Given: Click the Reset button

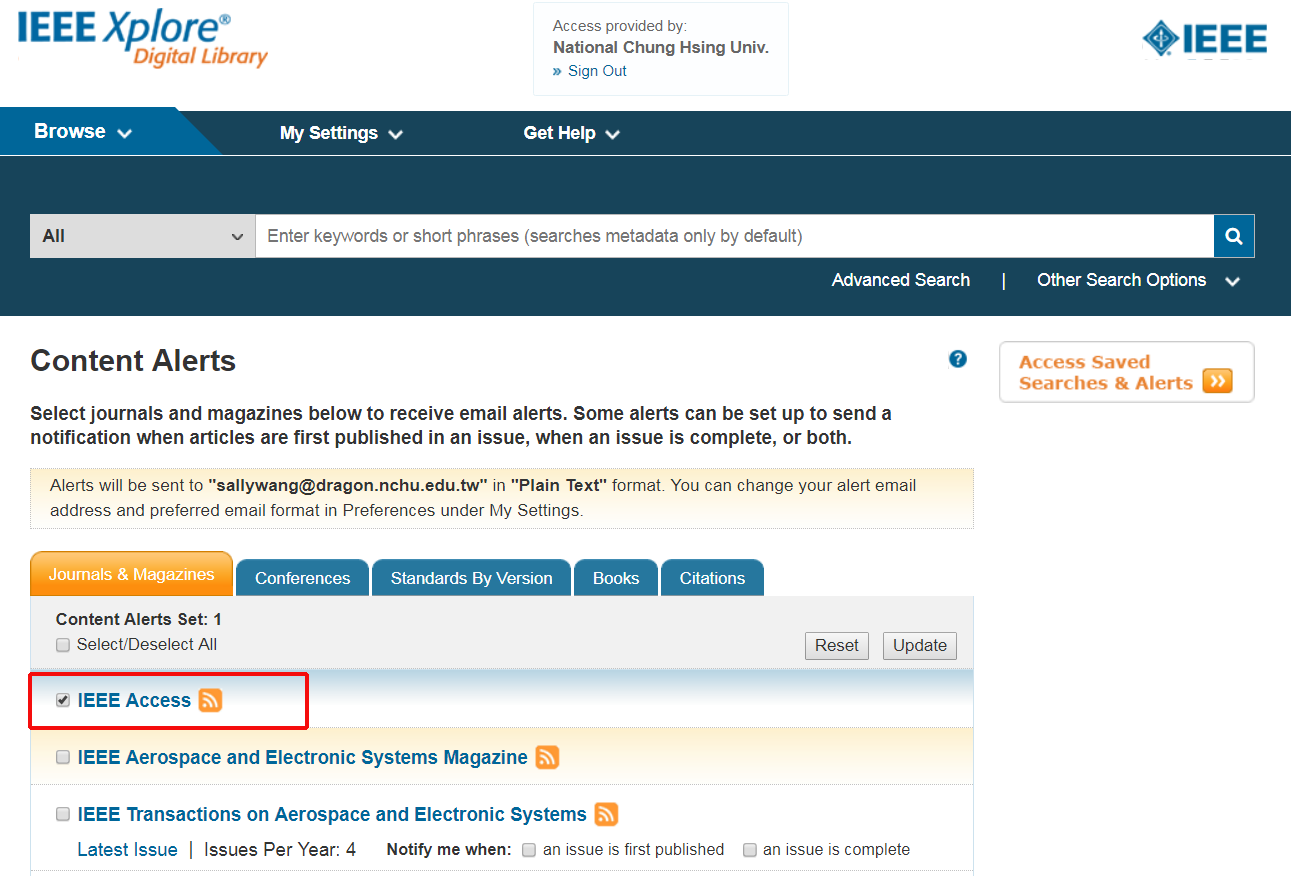Looking at the screenshot, I should 837,646.
